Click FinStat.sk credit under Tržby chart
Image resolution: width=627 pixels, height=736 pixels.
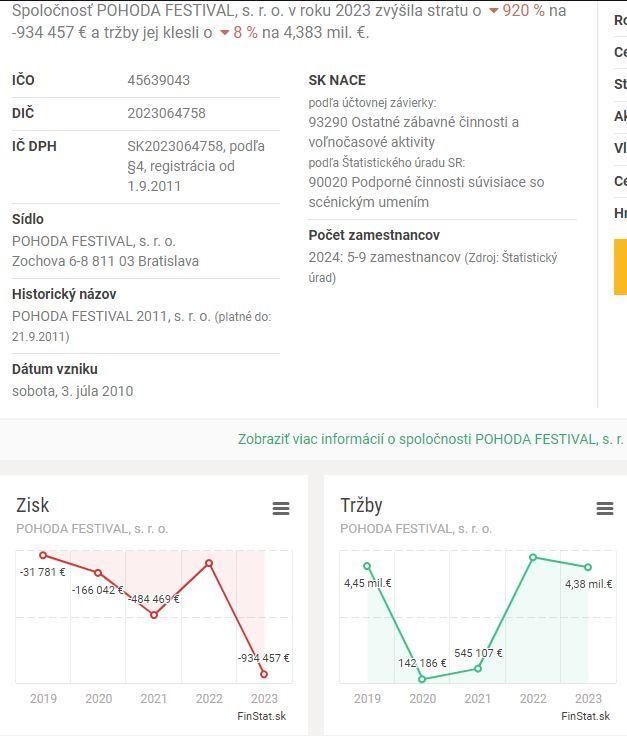click(x=585, y=716)
